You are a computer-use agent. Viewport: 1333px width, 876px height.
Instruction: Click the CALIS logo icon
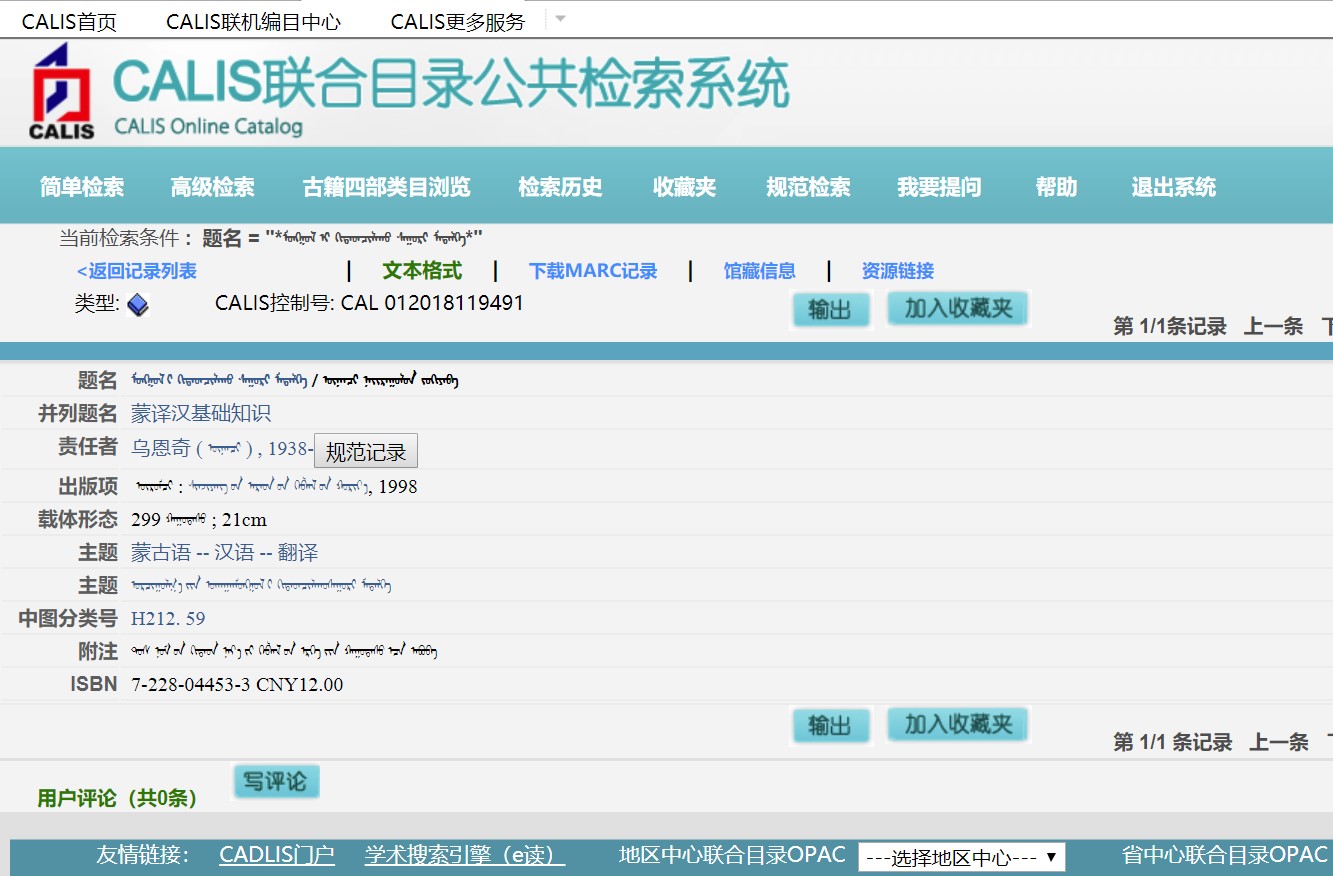(x=61, y=92)
